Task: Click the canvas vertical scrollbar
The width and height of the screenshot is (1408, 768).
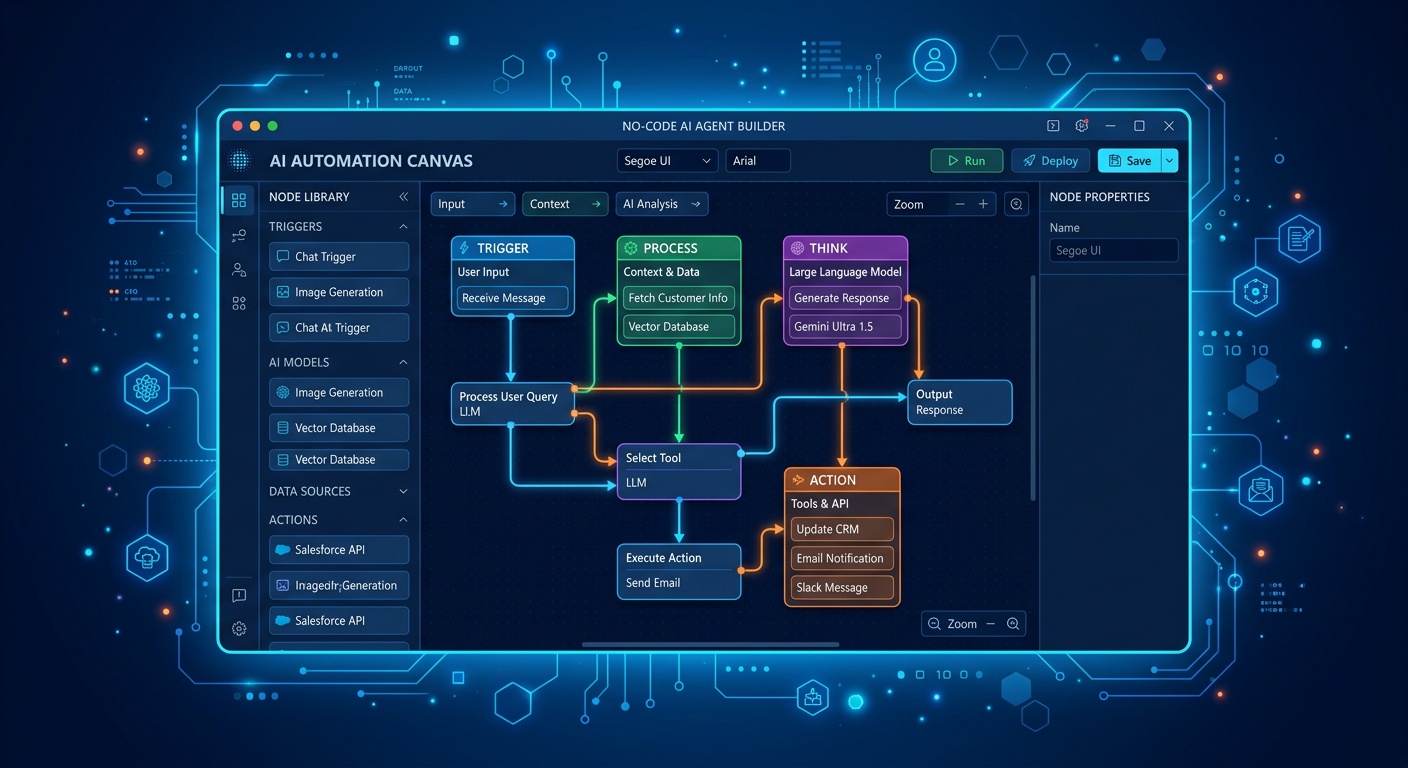Action: tap(1032, 388)
